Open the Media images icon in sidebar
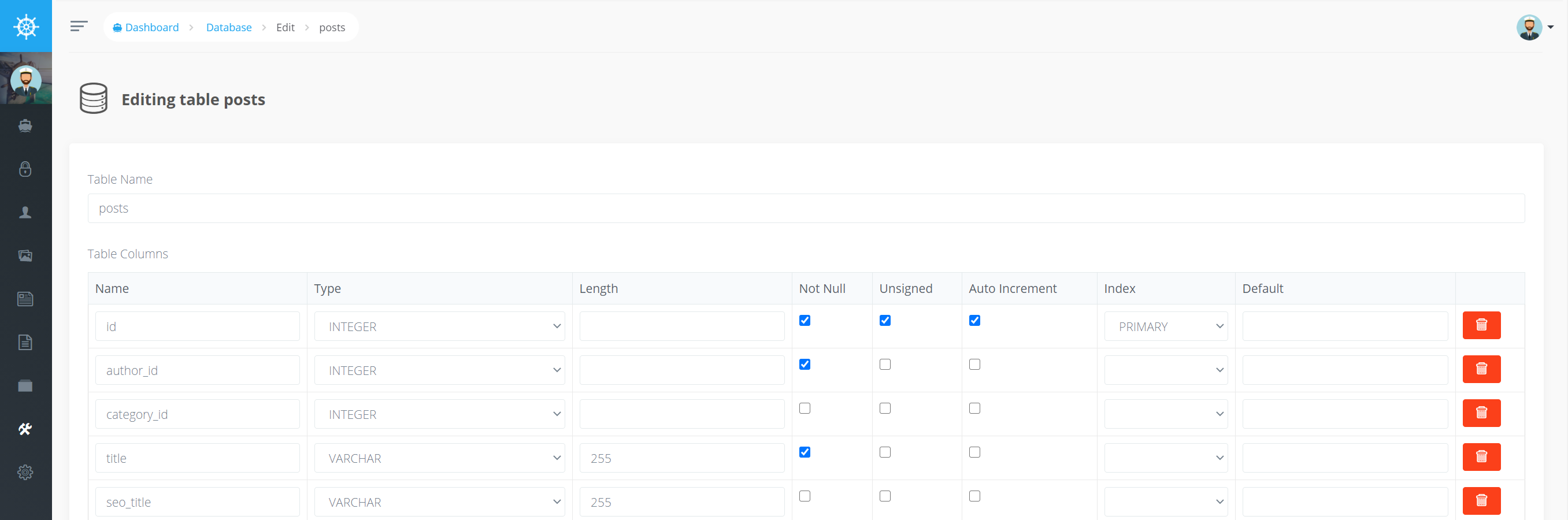The width and height of the screenshot is (1568, 520). (25, 255)
